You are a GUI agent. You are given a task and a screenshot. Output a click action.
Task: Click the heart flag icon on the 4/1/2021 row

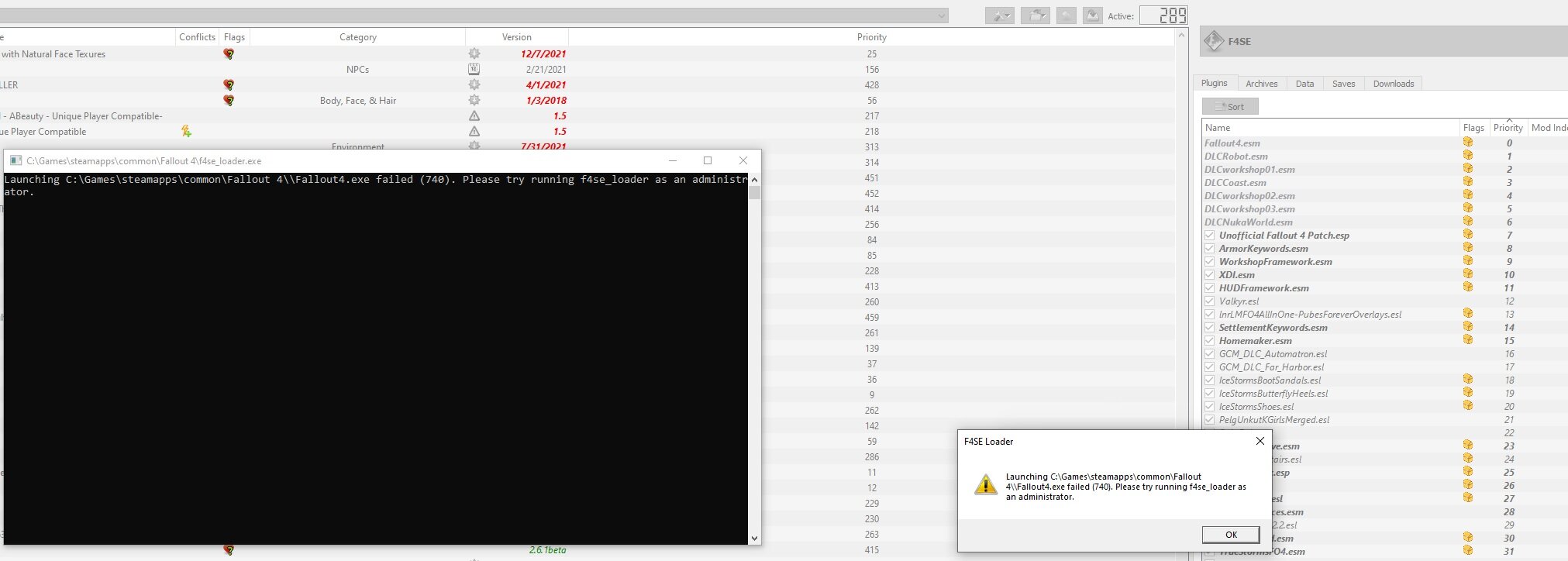229,85
